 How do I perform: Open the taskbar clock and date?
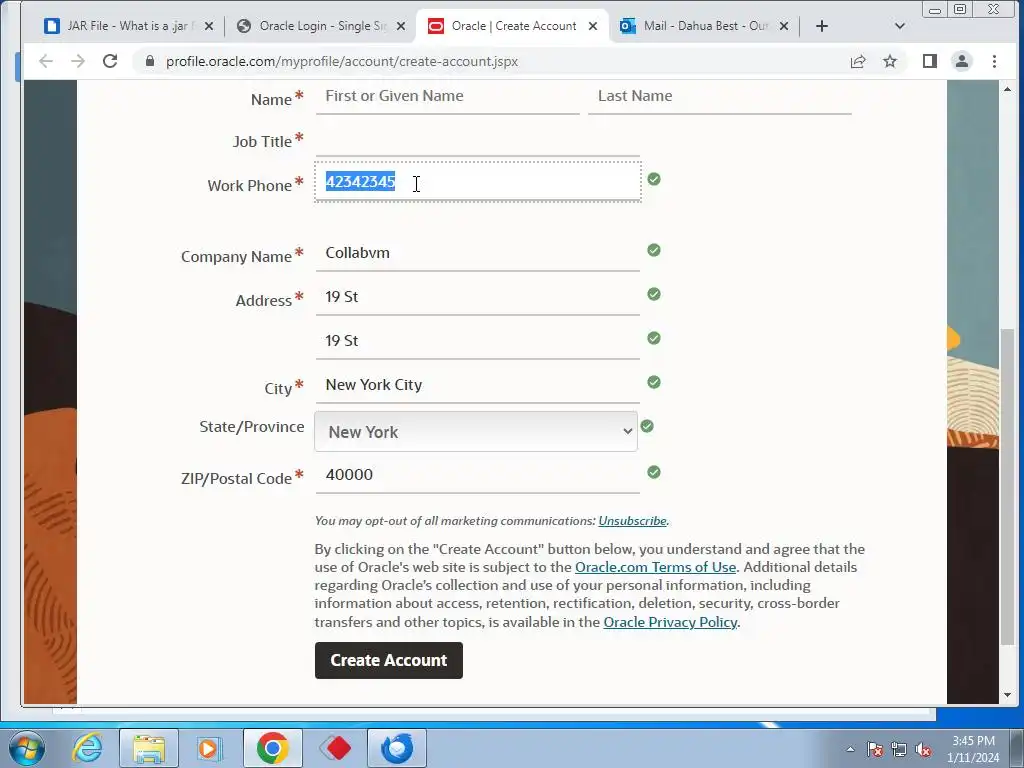[x=973, y=749]
